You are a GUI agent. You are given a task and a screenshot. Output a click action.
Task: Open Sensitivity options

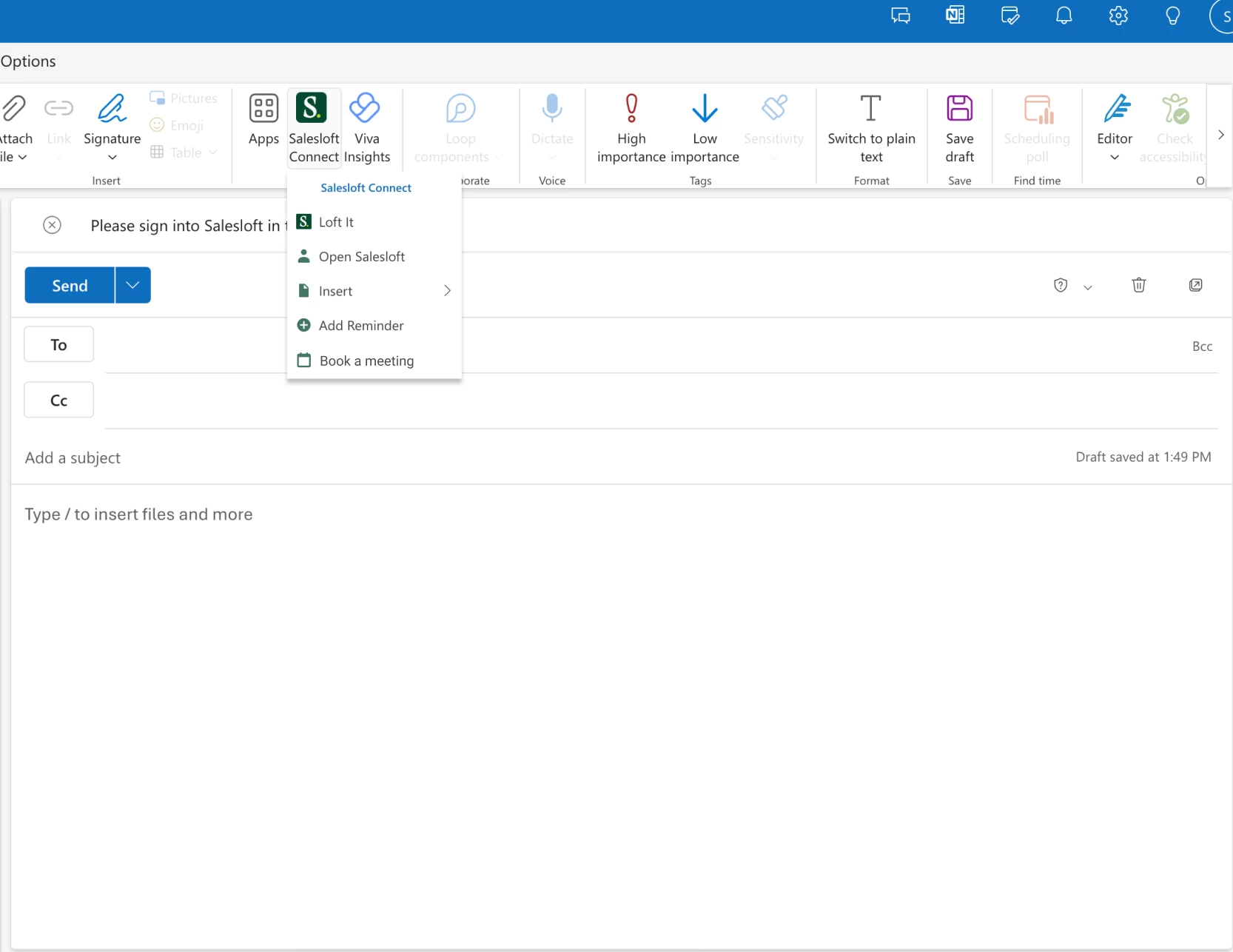[773, 126]
